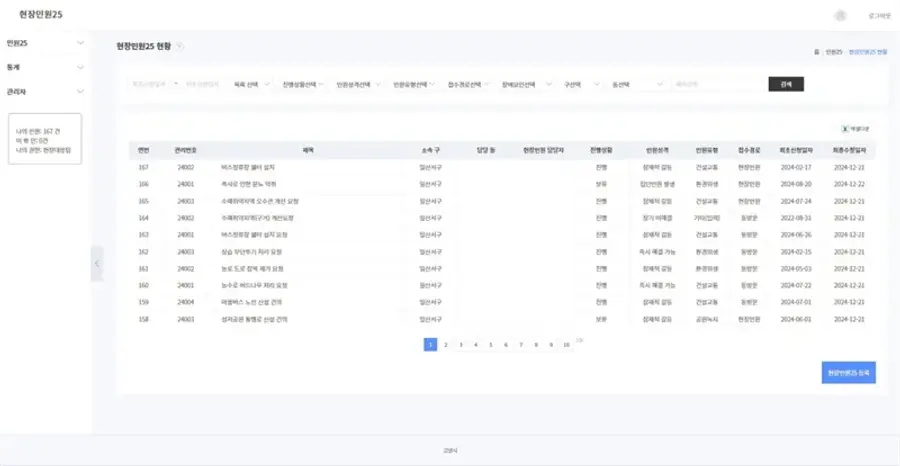Open the title of row number 165
The height and width of the screenshot is (466, 900).
[259, 201]
